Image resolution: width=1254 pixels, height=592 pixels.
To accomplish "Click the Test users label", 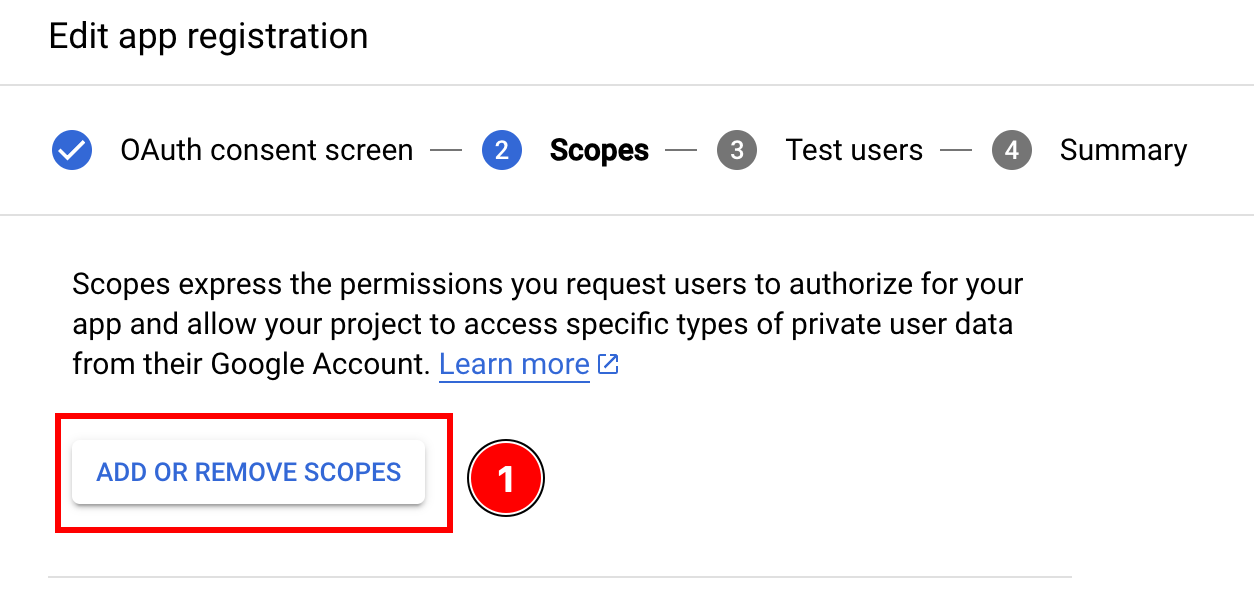I will click(x=854, y=149).
